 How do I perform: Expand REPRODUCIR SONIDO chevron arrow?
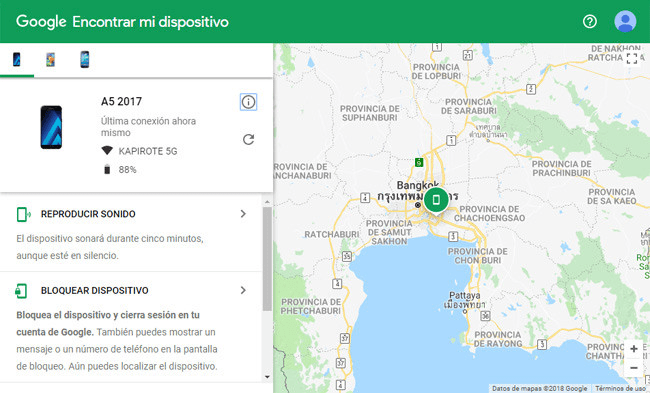(243, 214)
